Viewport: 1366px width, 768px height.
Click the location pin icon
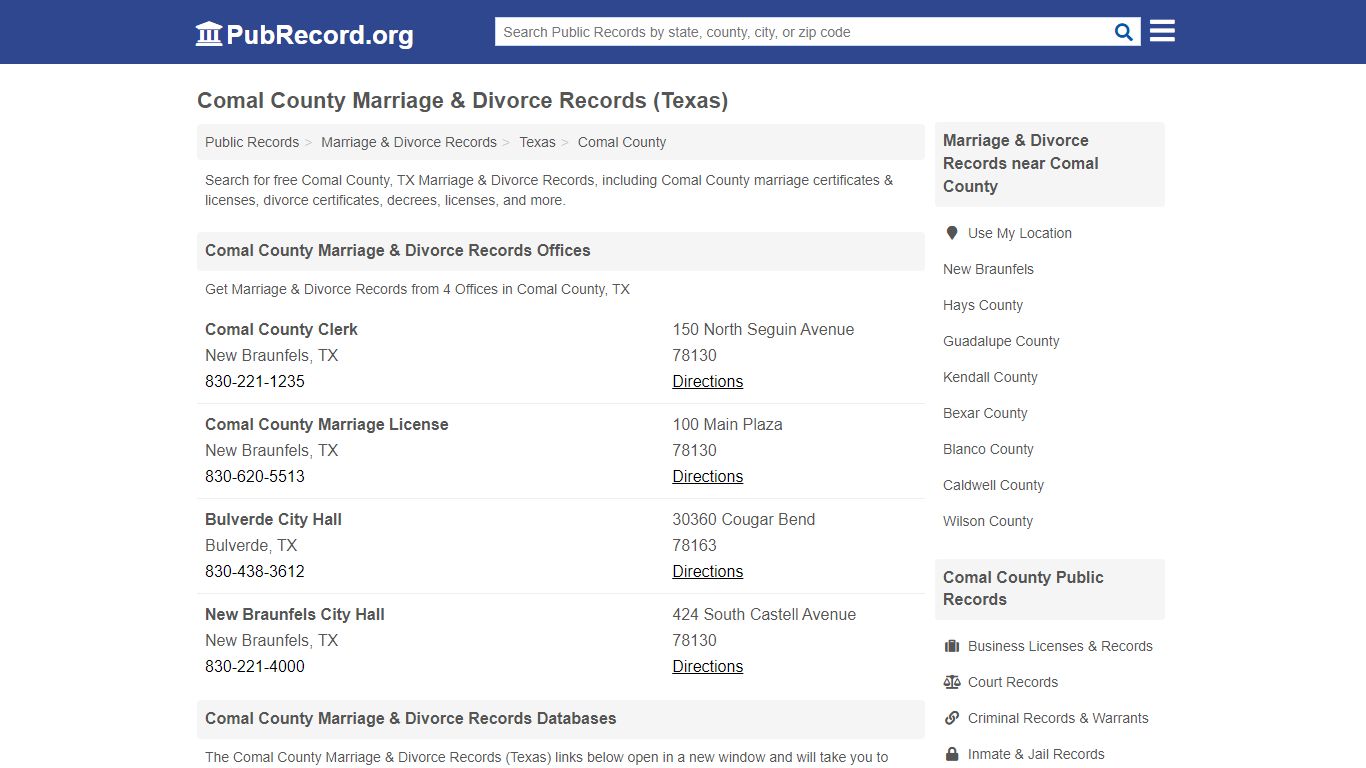[x=952, y=233]
